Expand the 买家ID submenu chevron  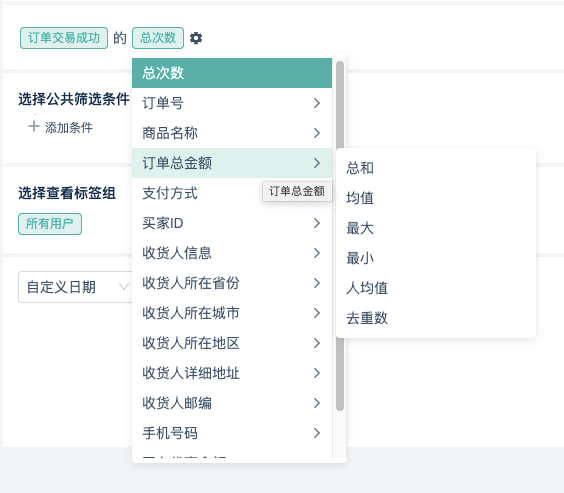[x=317, y=223]
